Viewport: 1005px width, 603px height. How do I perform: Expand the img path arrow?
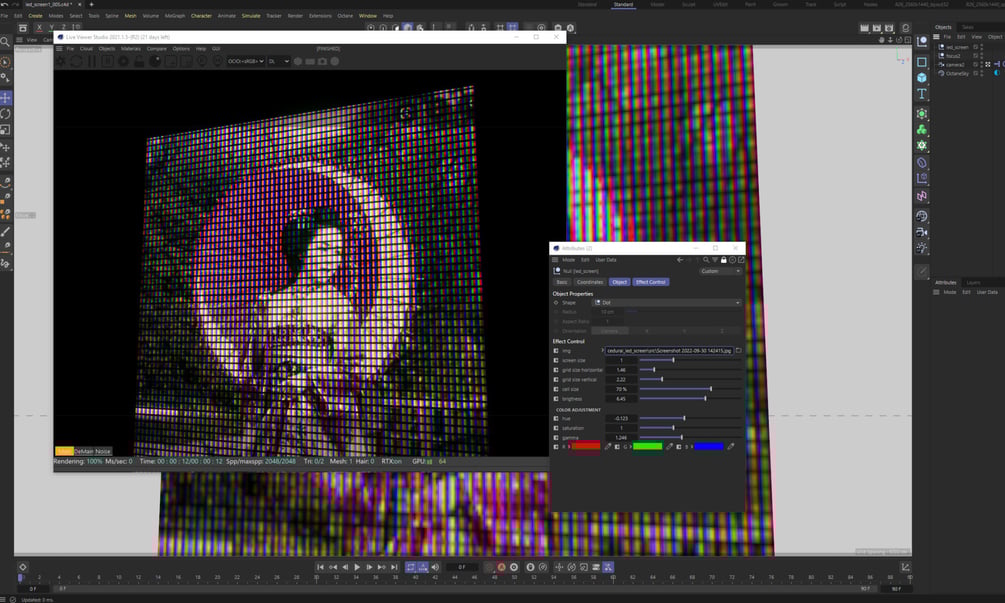pyautogui.click(x=602, y=351)
